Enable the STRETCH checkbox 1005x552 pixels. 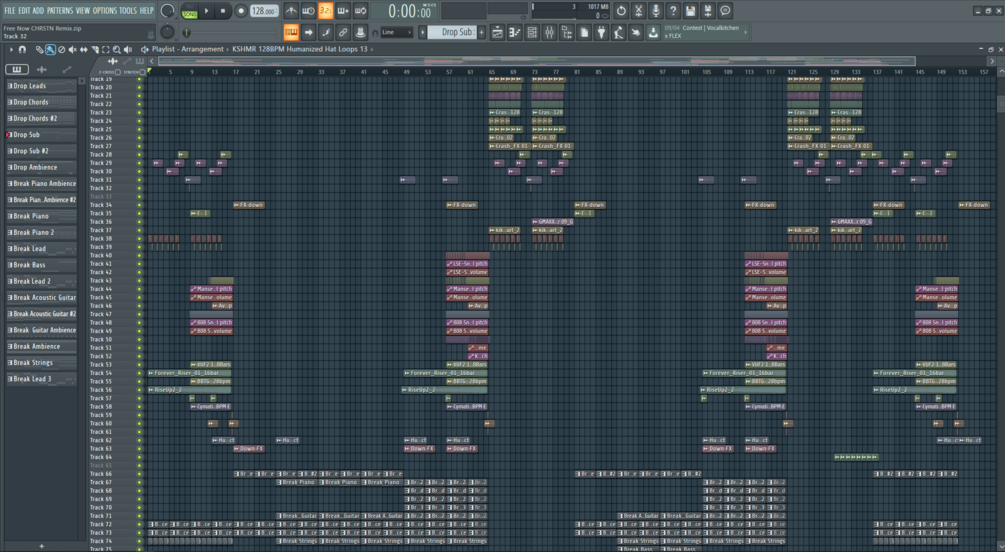coord(142,72)
